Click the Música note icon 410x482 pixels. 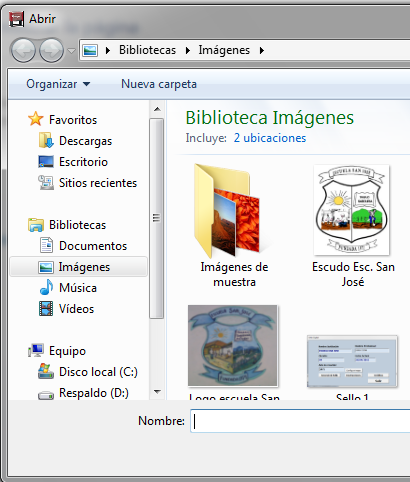tap(46, 287)
